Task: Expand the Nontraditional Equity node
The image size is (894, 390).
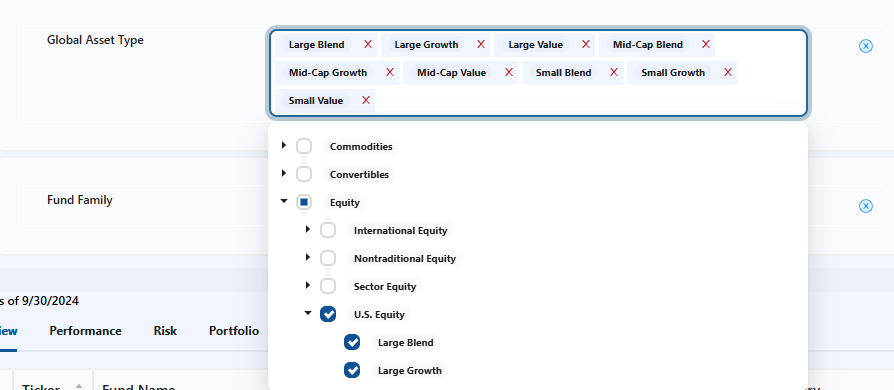Action: click(x=307, y=257)
